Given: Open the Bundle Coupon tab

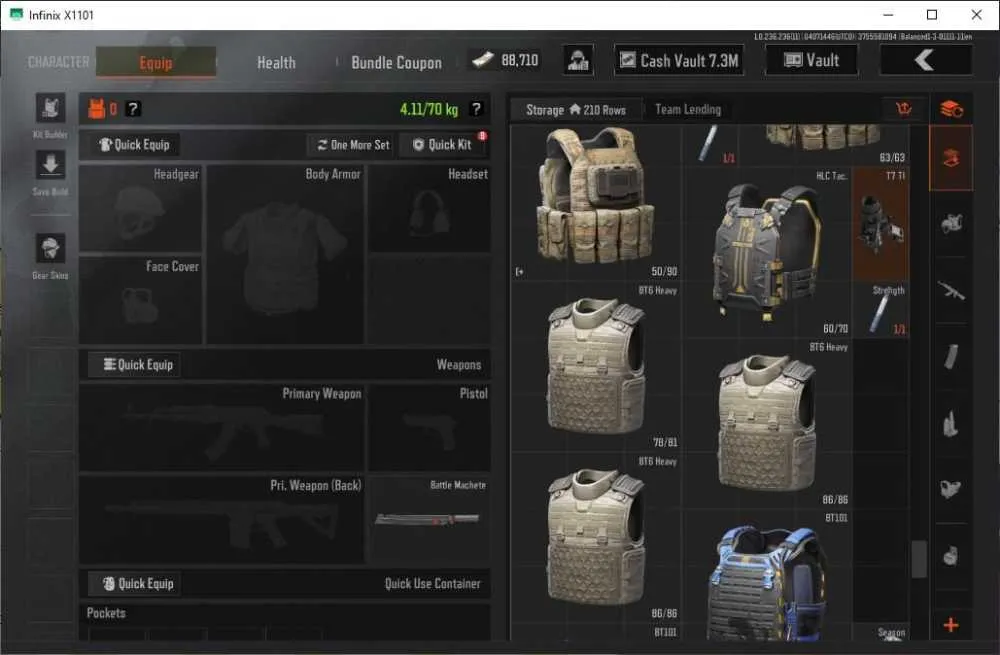Looking at the screenshot, I should [x=396, y=63].
